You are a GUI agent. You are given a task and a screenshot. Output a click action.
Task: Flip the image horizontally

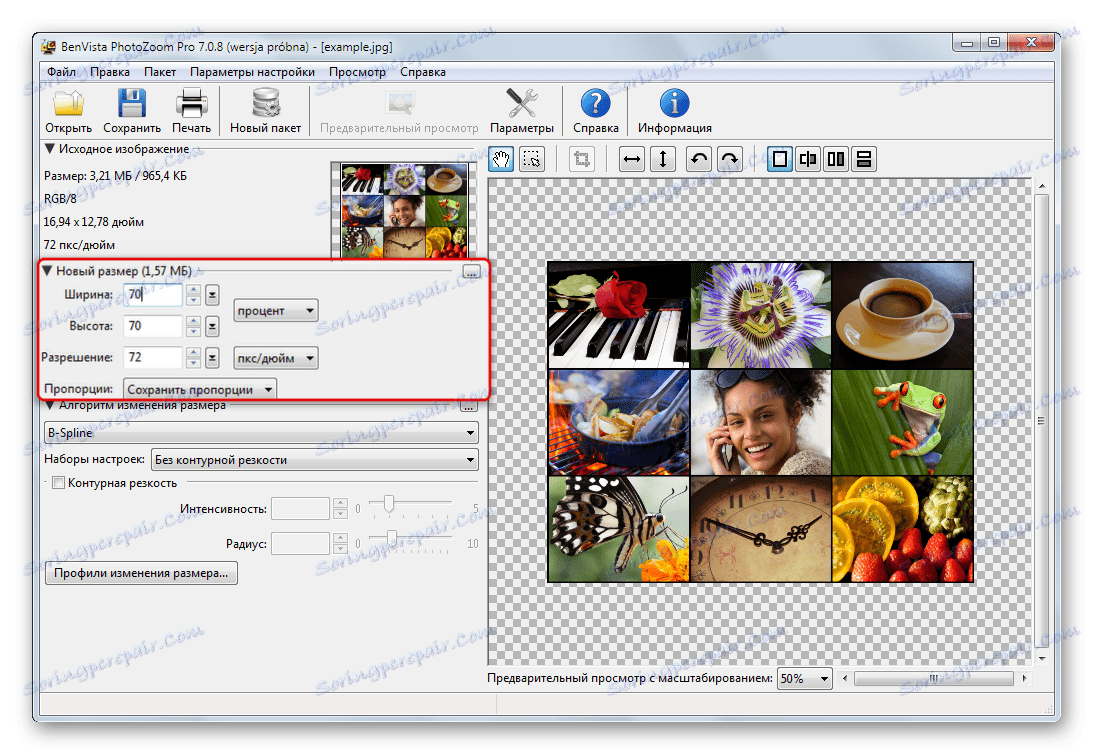632,159
